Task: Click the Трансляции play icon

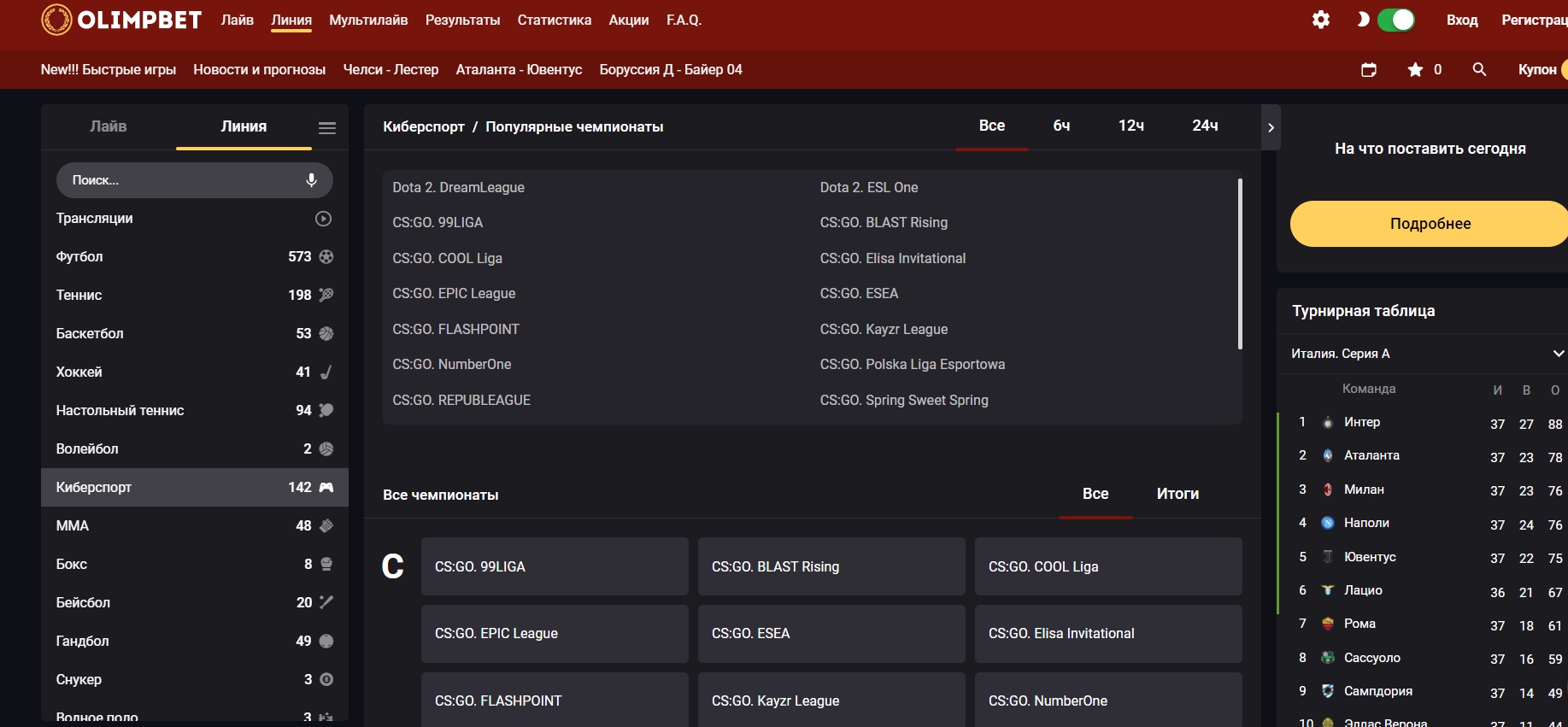Action: pyautogui.click(x=323, y=219)
